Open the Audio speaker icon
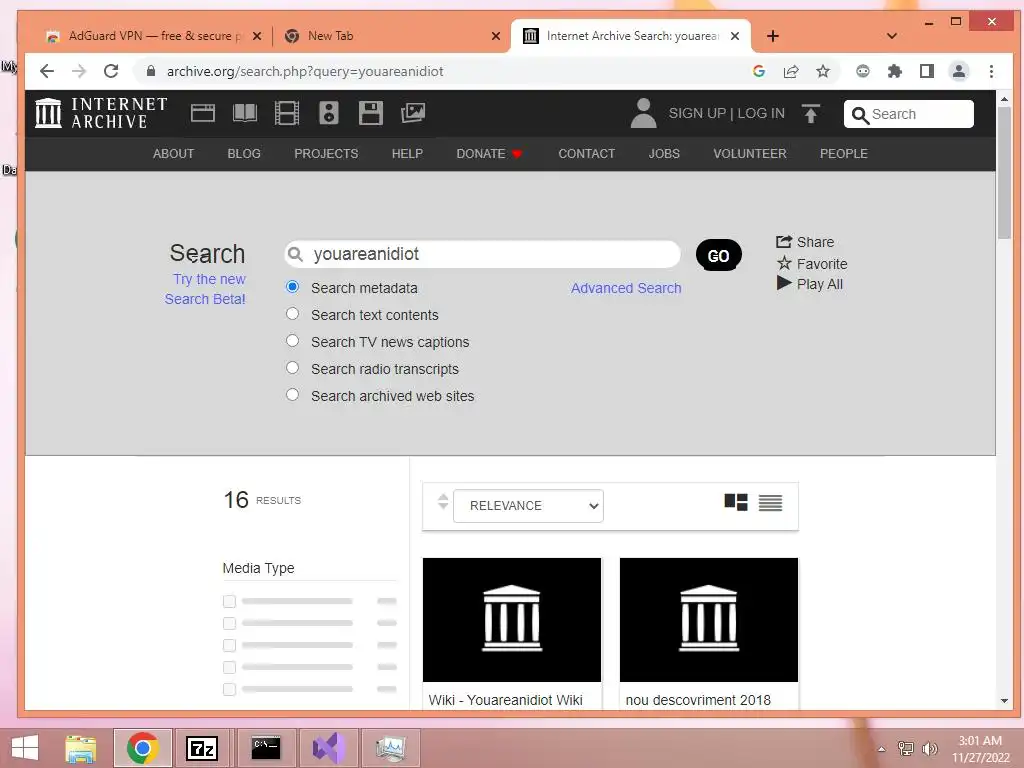 pos(328,113)
